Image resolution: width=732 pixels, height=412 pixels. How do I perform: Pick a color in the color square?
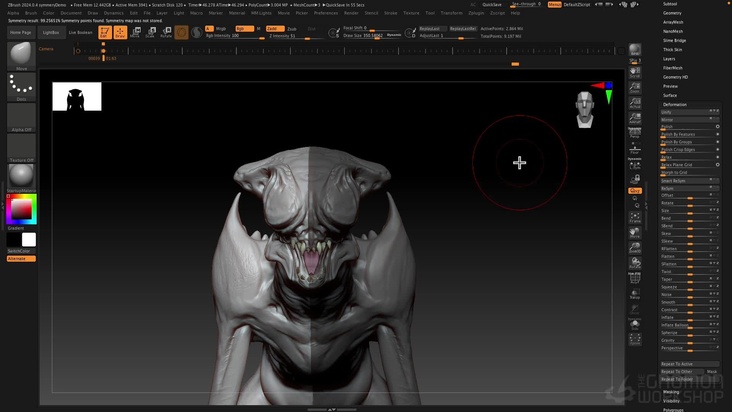(x=21, y=209)
